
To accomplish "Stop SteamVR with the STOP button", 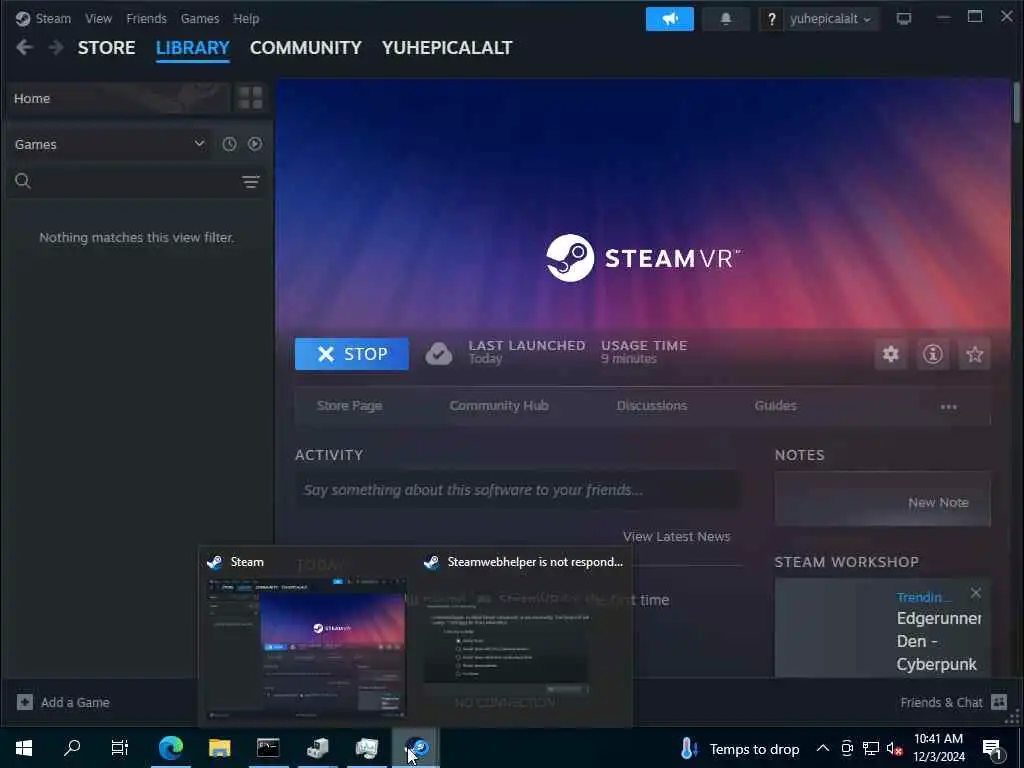I will pos(351,354).
